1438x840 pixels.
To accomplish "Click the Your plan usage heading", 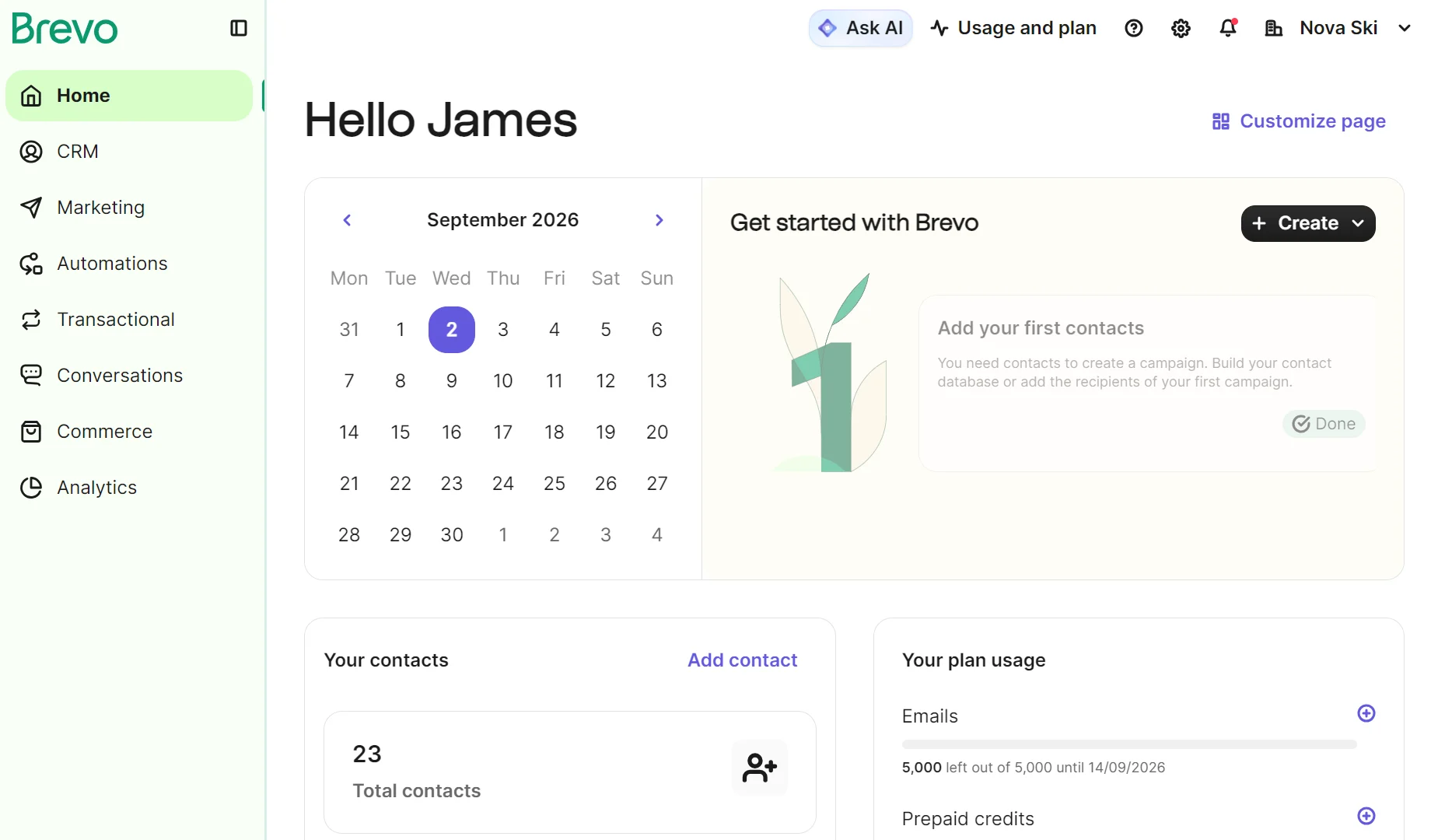I will tap(974, 660).
